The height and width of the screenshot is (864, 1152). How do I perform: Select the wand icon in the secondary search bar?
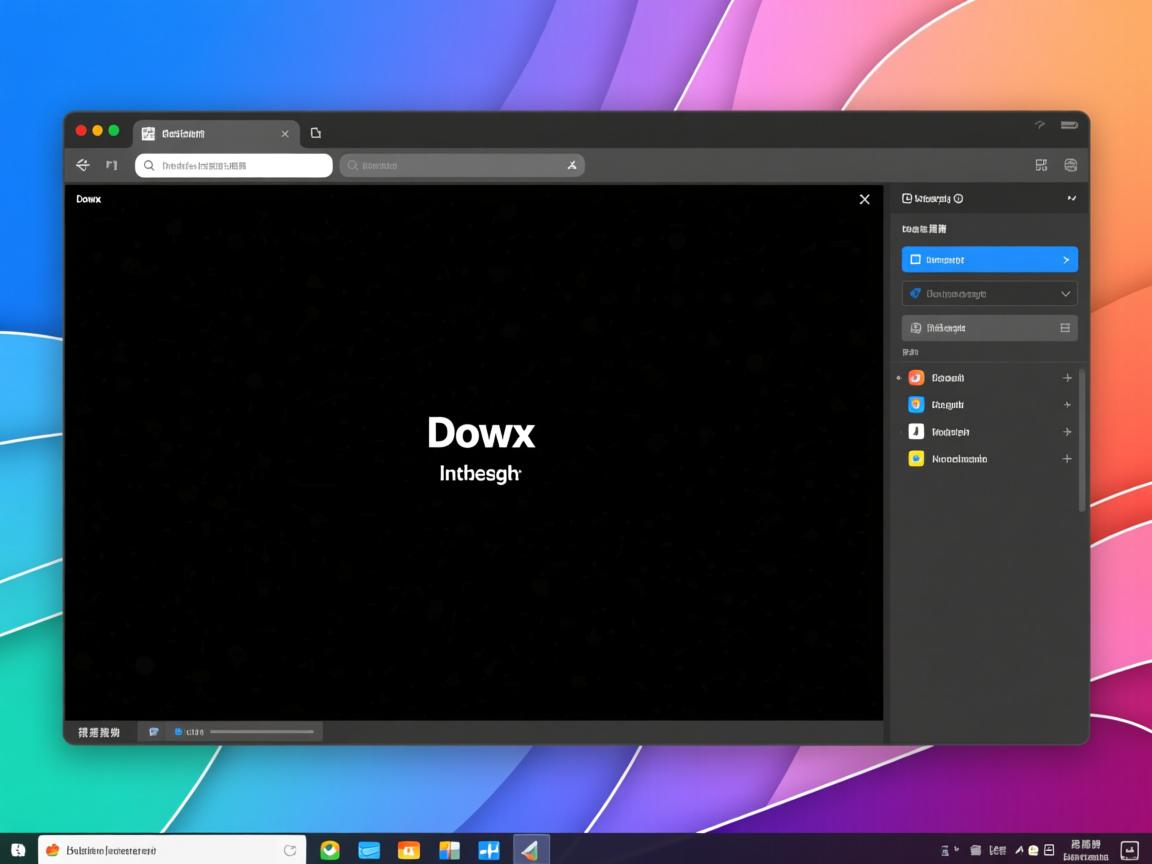(571, 165)
